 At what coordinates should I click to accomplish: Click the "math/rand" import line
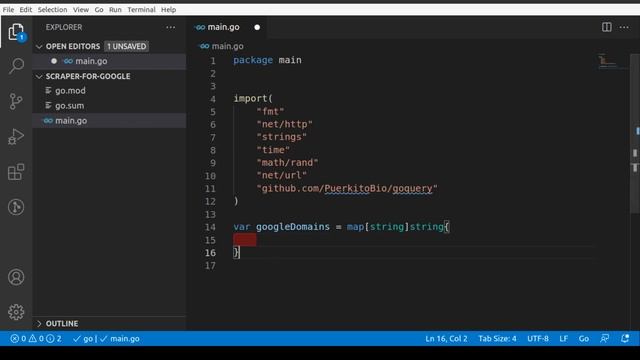tap(287, 162)
